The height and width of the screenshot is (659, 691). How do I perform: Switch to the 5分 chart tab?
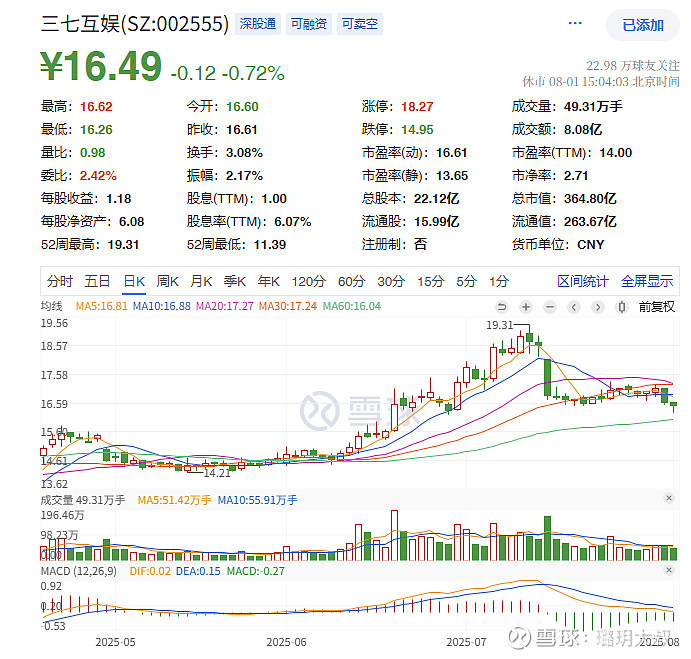click(466, 281)
